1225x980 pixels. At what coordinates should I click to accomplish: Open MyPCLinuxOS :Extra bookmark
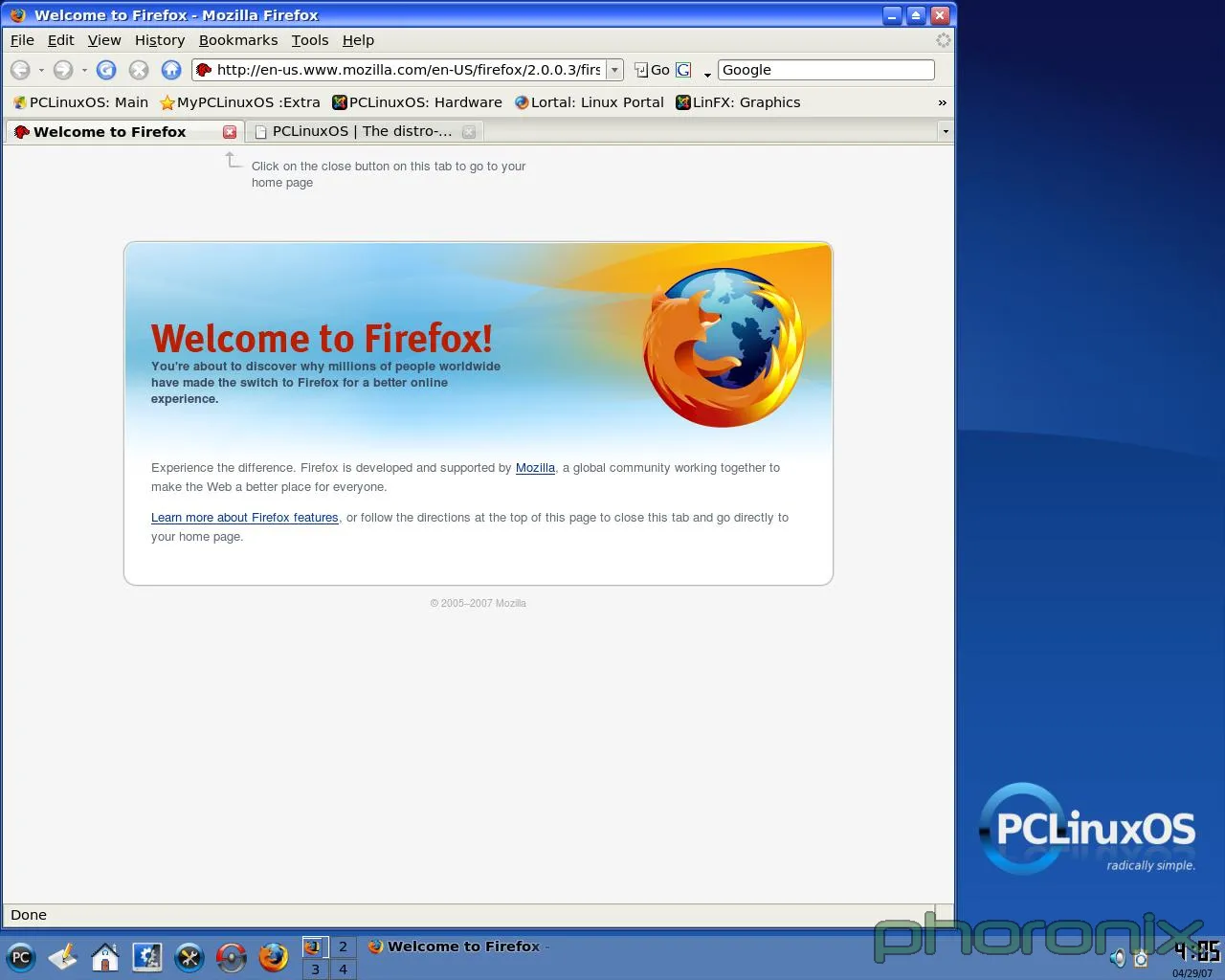240,102
